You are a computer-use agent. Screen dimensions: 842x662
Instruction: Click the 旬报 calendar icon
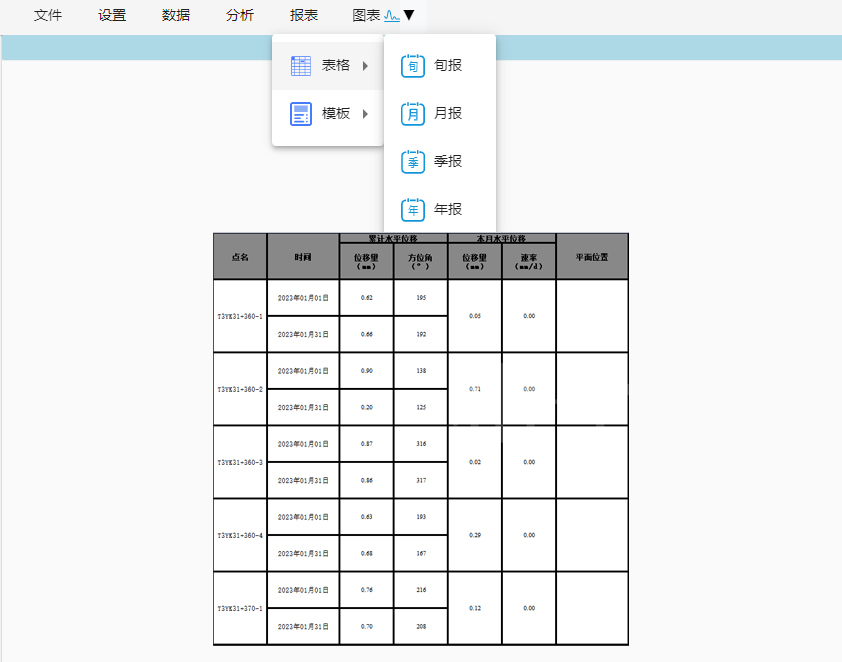point(413,66)
